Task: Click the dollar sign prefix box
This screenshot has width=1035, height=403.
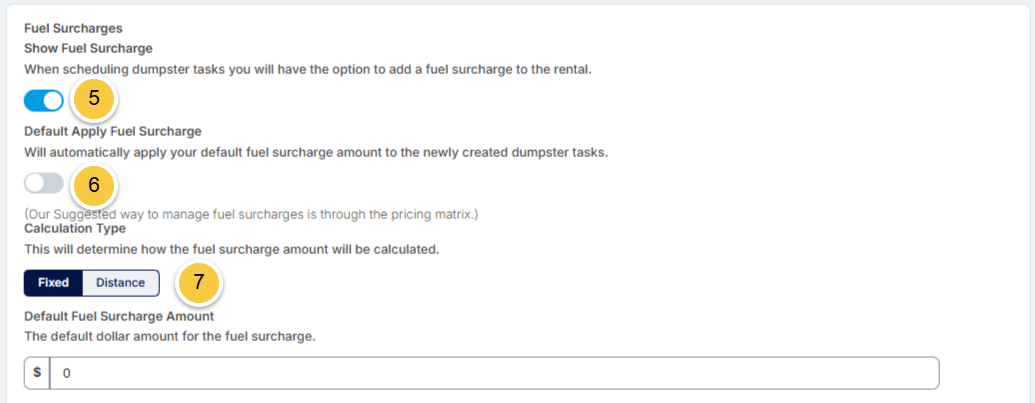Action: click(37, 373)
